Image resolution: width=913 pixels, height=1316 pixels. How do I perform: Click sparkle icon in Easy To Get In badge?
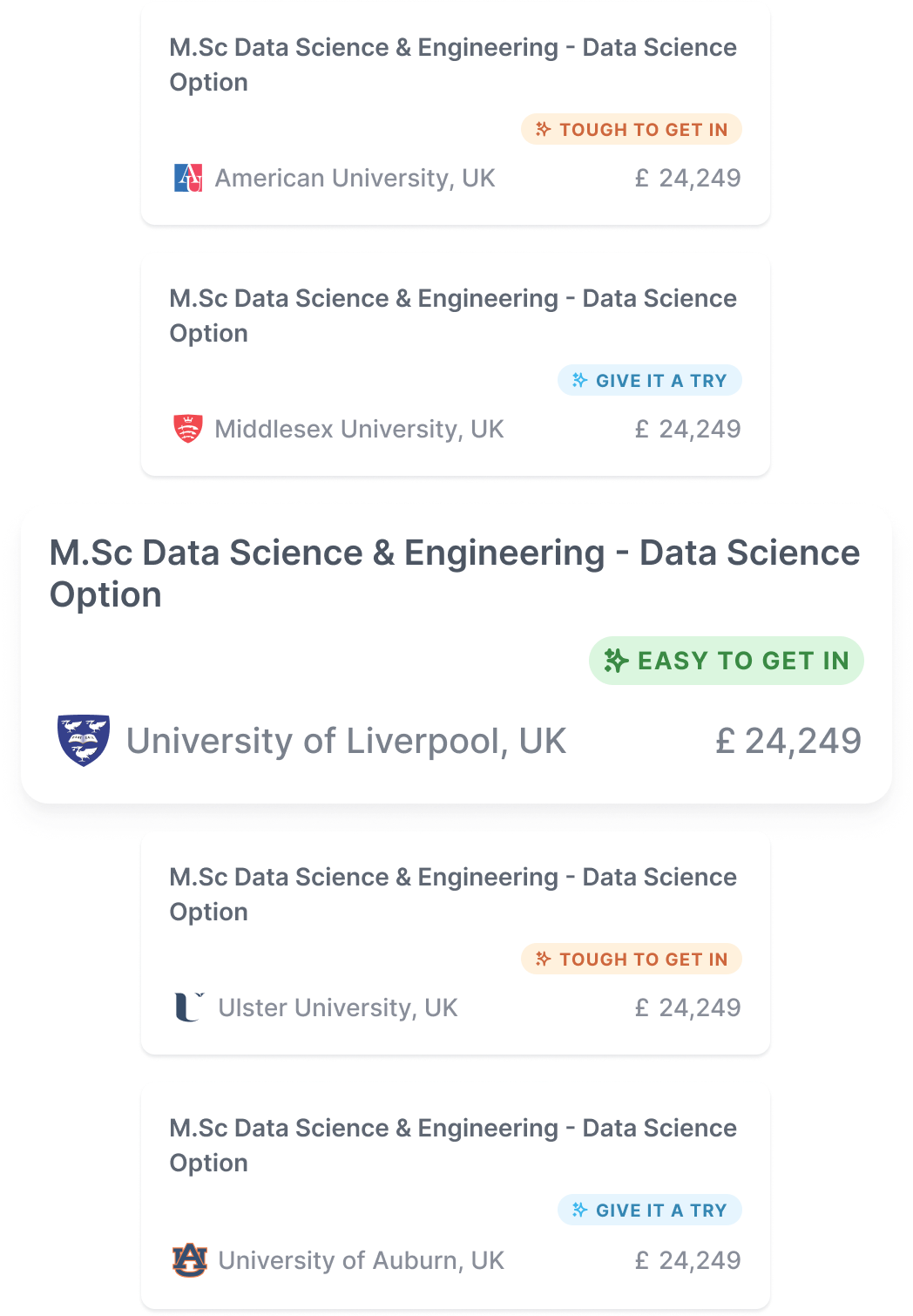[x=616, y=661]
